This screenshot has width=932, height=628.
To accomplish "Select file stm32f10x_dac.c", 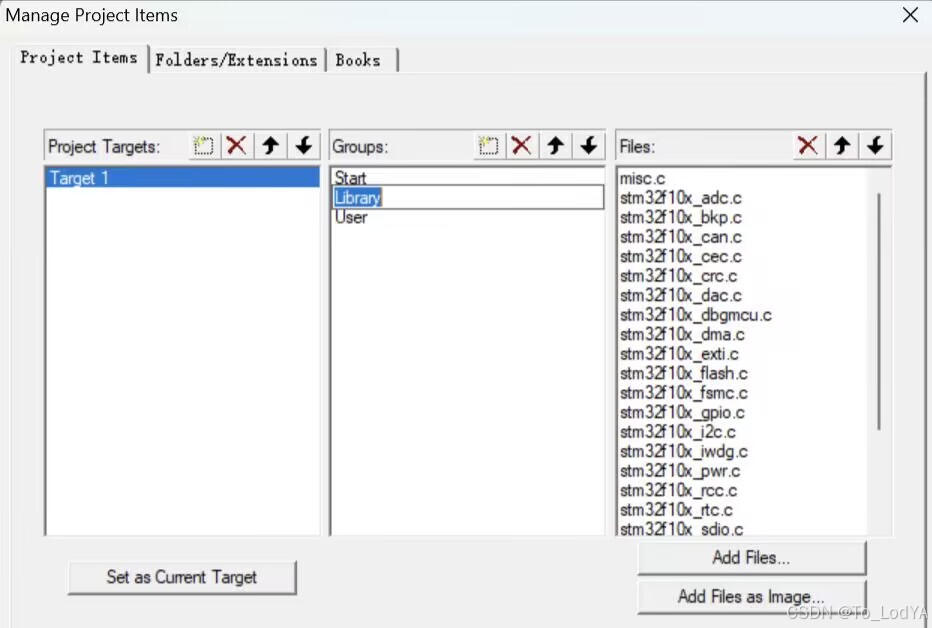I will pyautogui.click(x=681, y=295).
